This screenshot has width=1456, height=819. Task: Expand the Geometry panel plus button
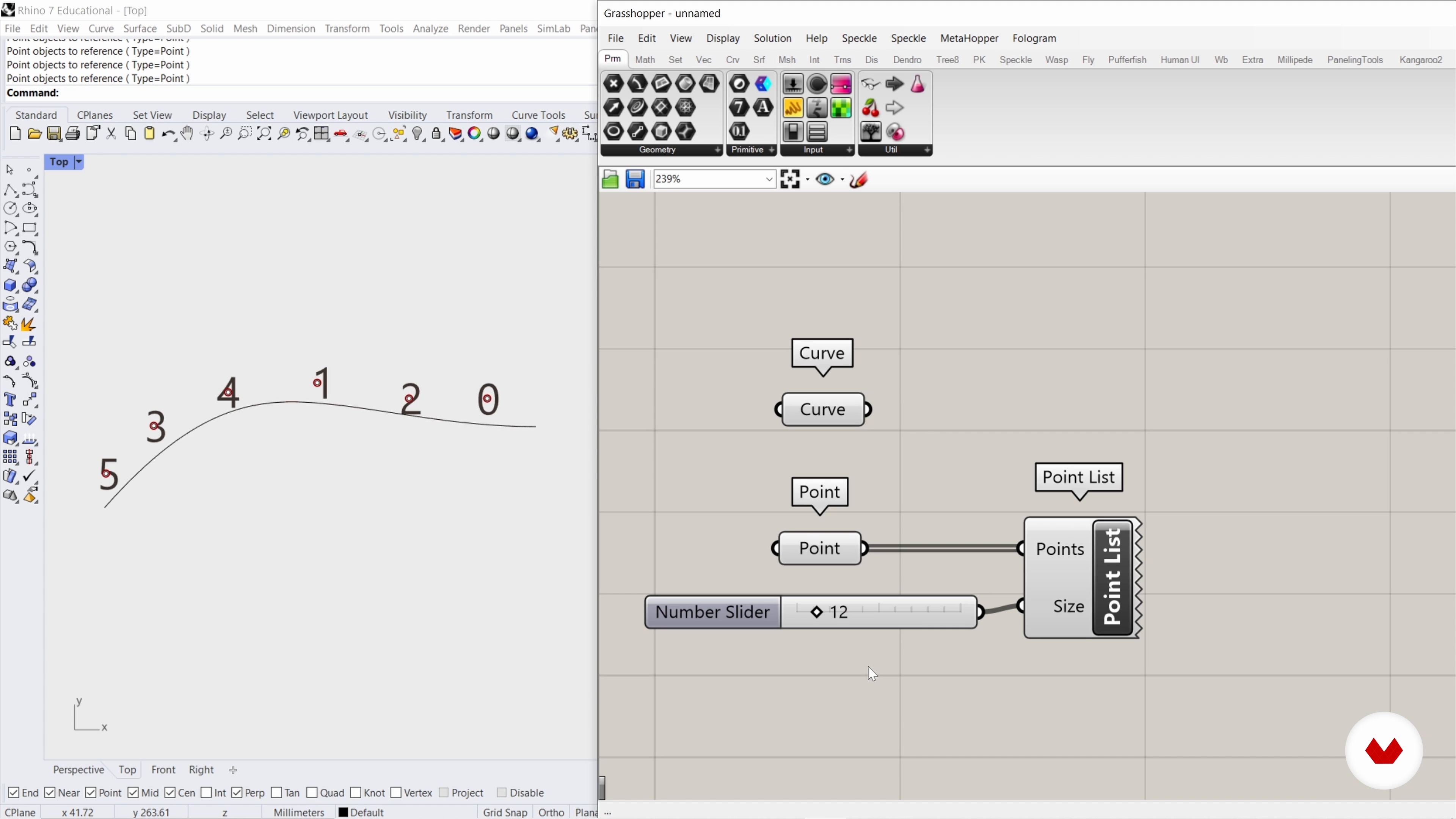717,150
